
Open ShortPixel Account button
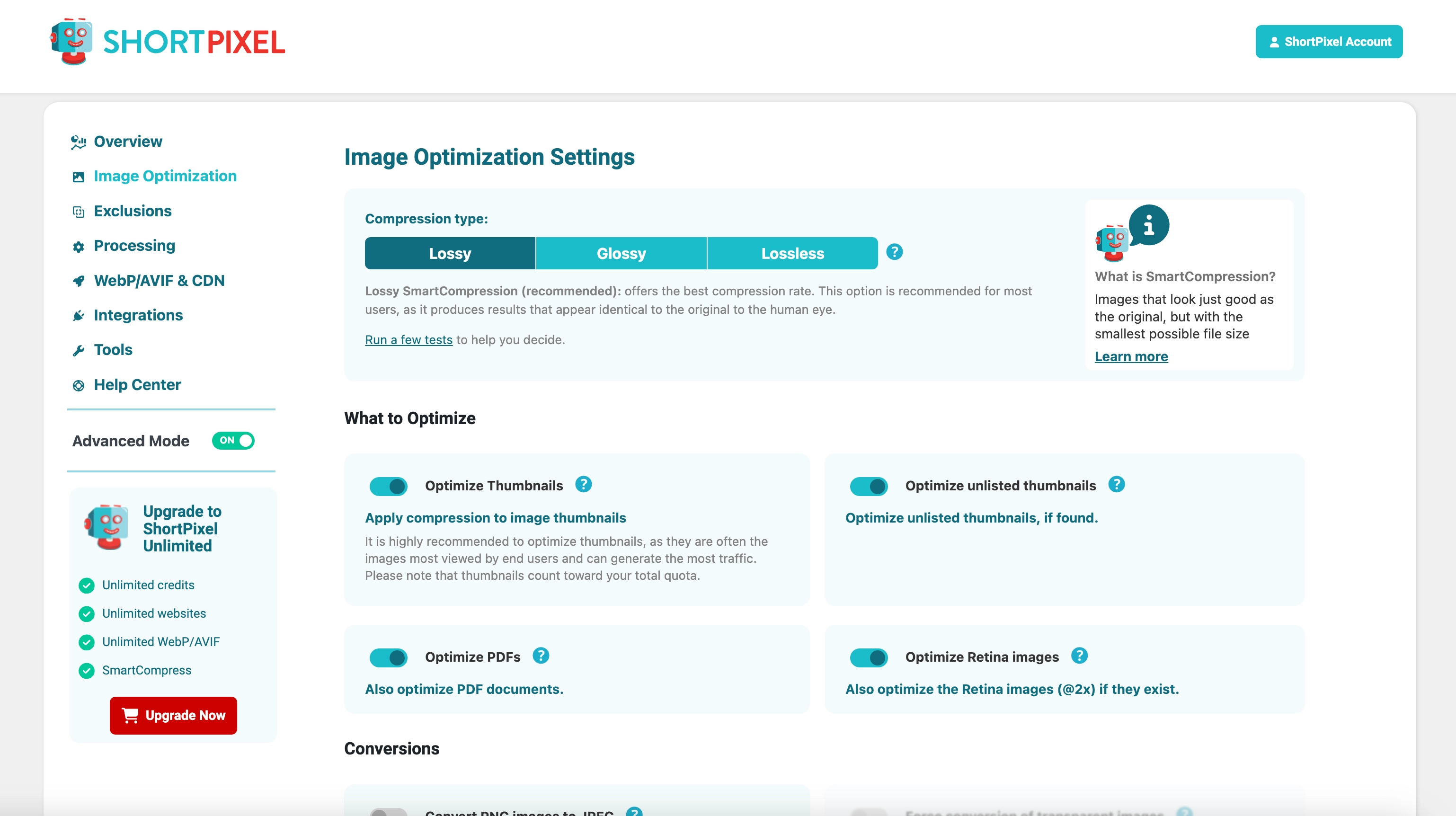click(x=1329, y=41)
